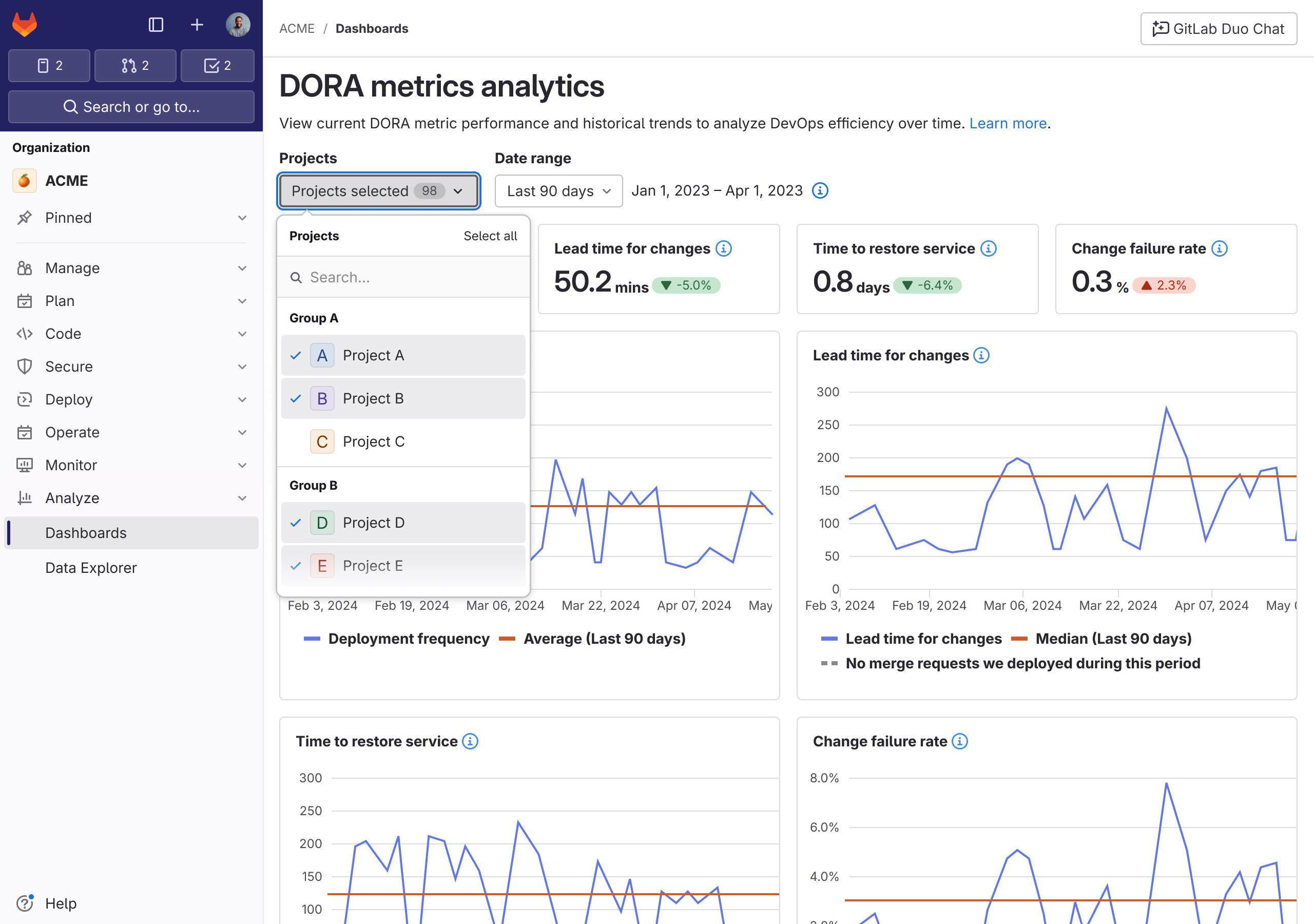Click the GitLab fox logo
This screenshot has height=924, width=1314.
click(25, 25)
